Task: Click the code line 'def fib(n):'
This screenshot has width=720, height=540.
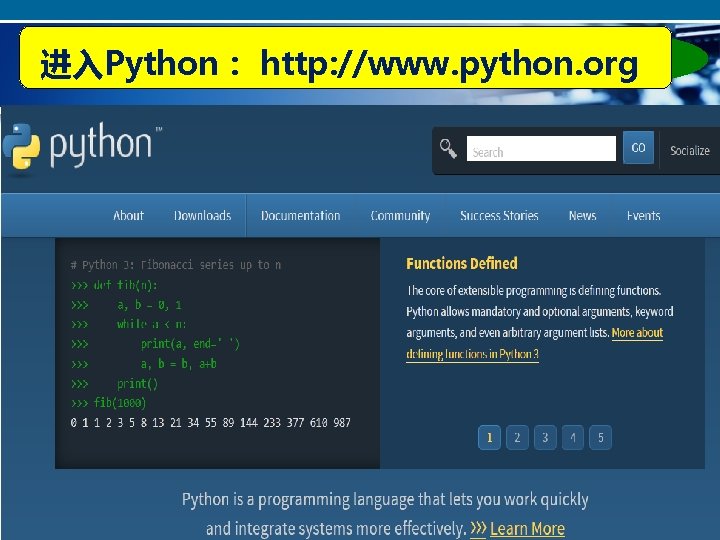Action: 125,285
